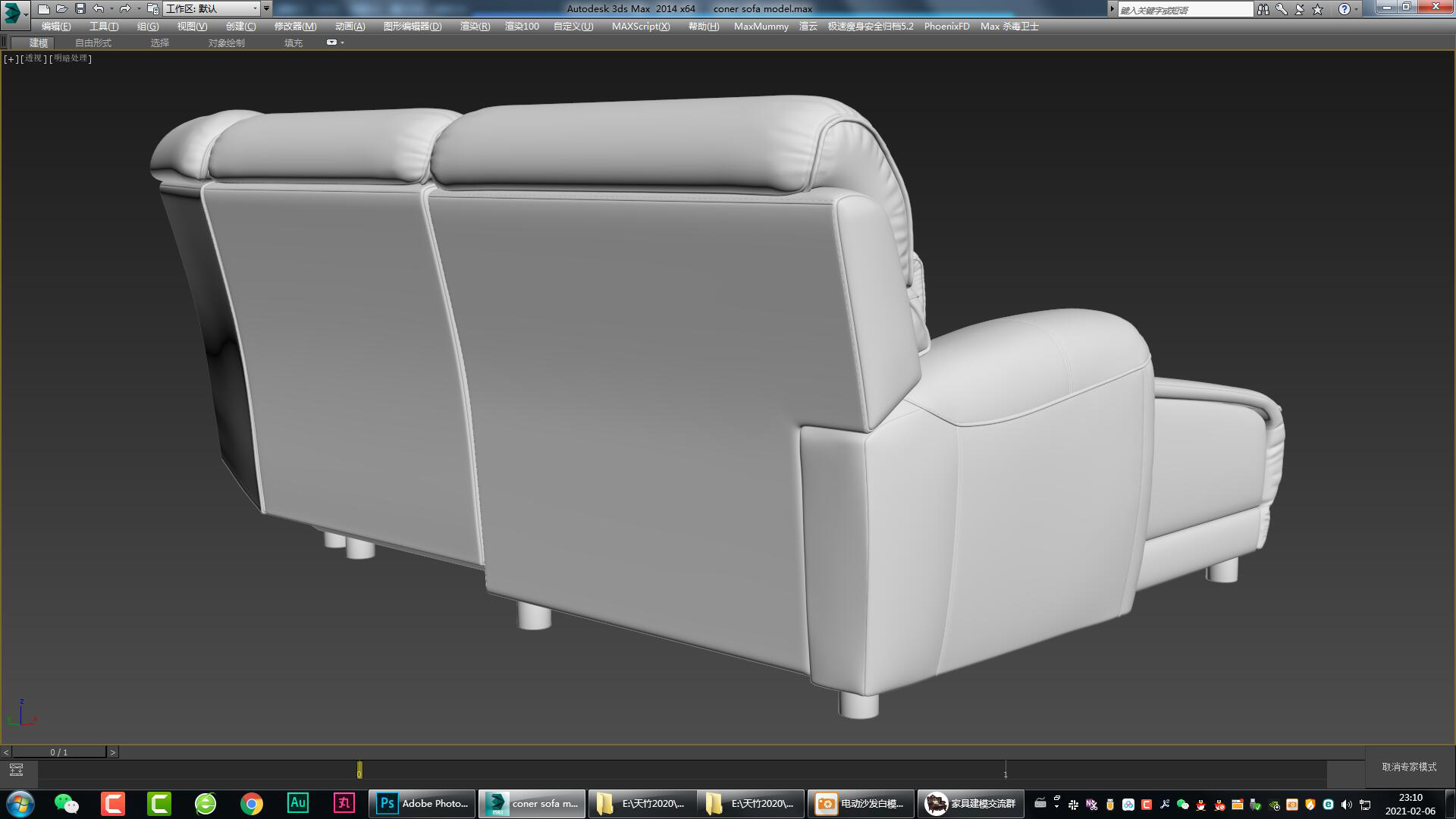Viewport: 1456px width, 819px height.
Task: Toggle the speaker volume icon in system tray
Action: pos(1345,804)
